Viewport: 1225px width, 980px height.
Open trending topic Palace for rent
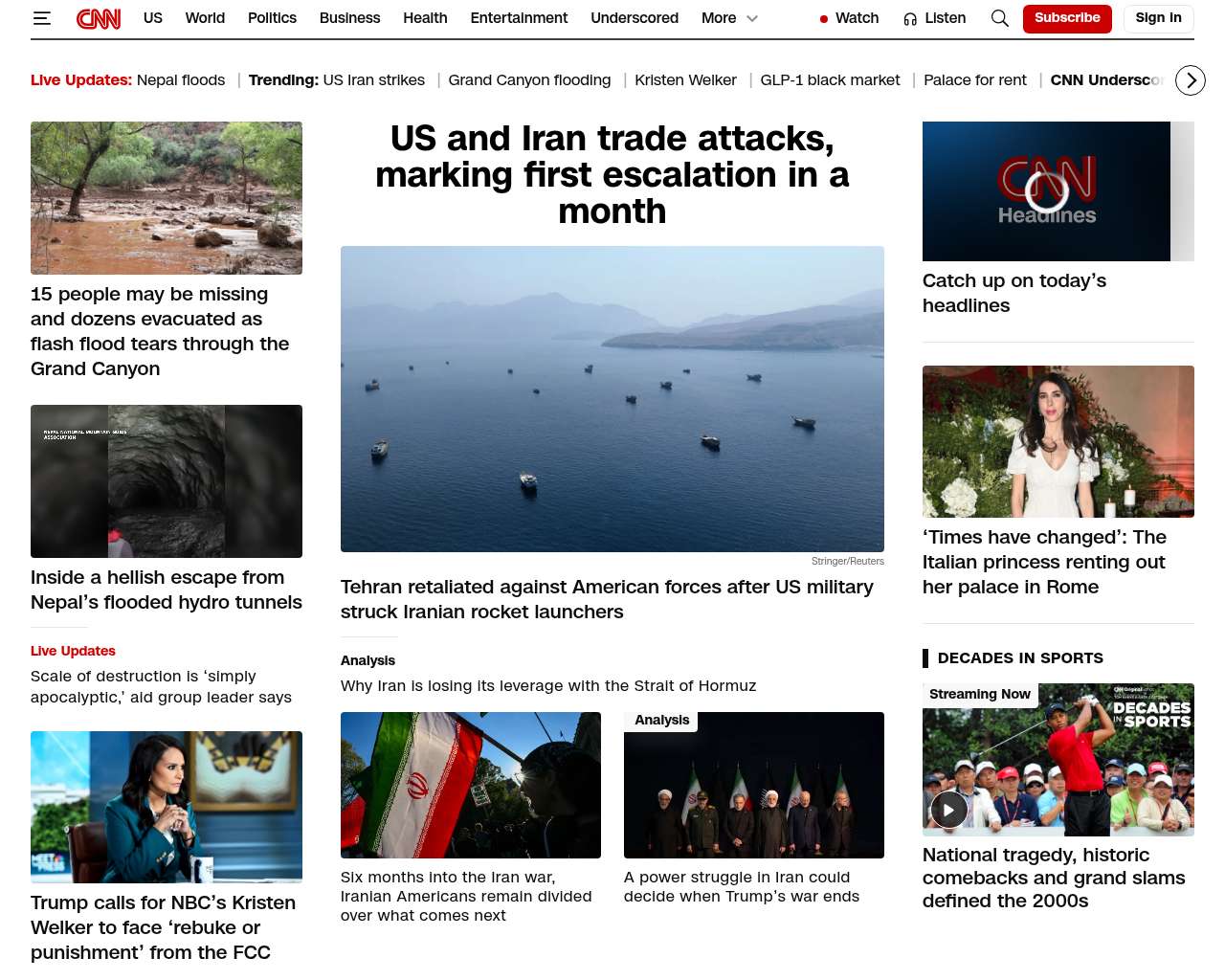pyautogui.click(x=975, y=80)
